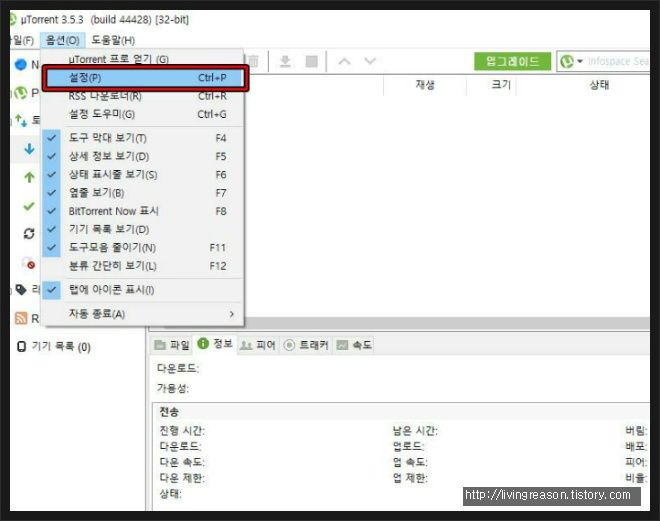Focus the Infospace search input field
This screenshot has height=521, width=660.
pos(617,61)
